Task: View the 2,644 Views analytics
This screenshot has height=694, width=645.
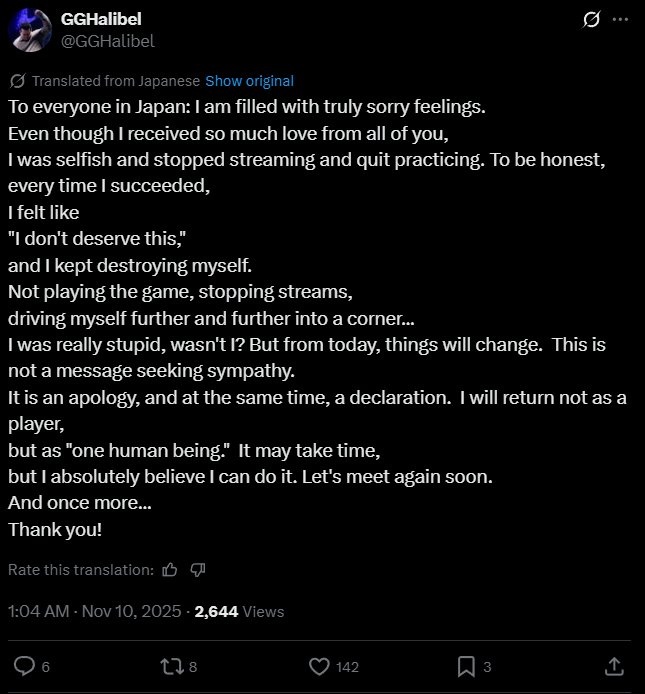Action: click(239, 611)
